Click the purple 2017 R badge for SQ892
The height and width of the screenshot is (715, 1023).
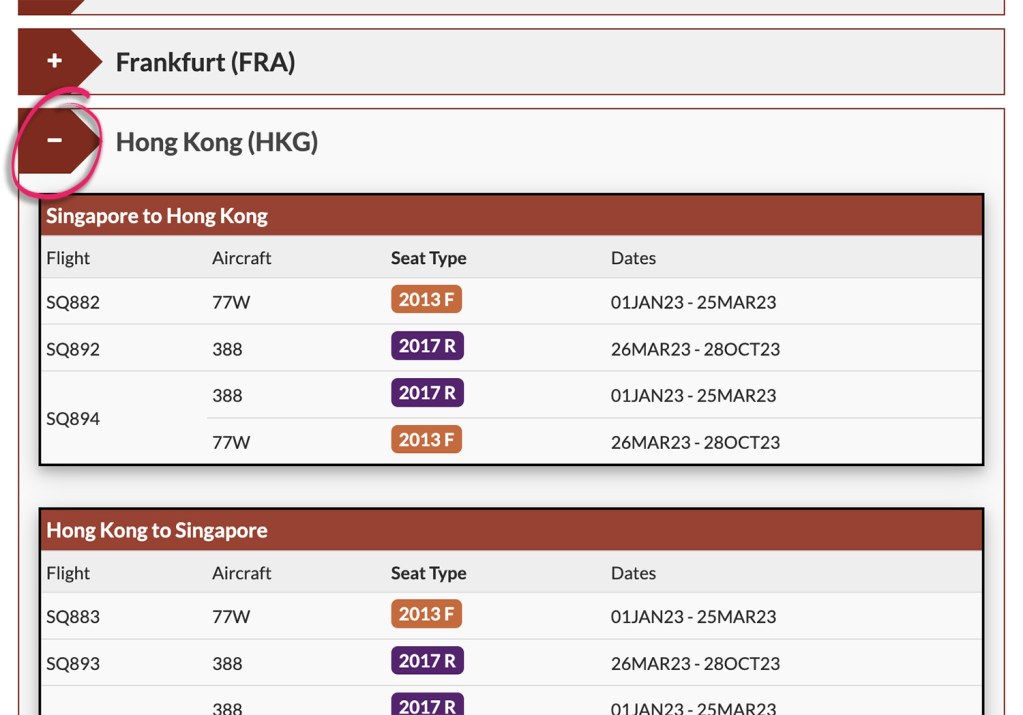426,345
